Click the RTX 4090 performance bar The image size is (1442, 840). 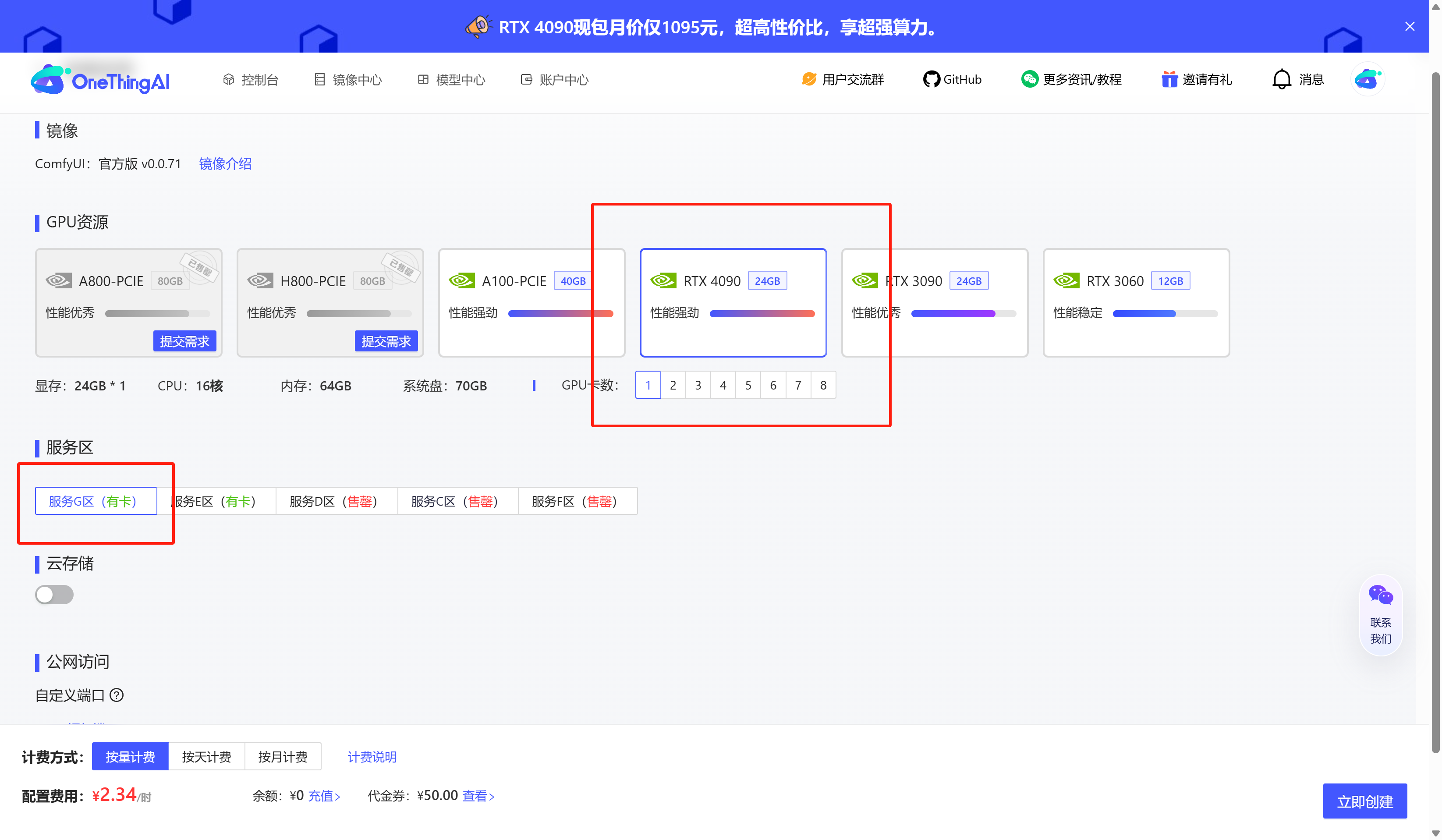pos(762,314)
